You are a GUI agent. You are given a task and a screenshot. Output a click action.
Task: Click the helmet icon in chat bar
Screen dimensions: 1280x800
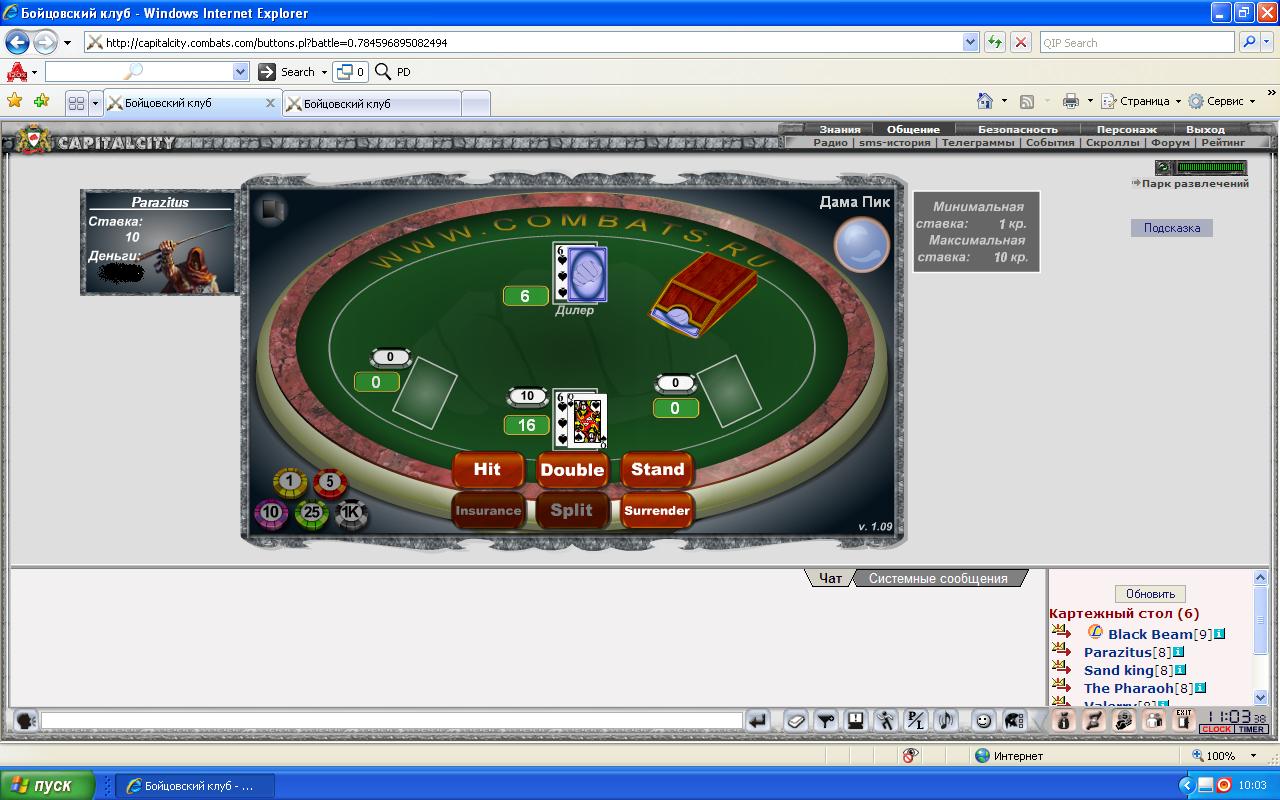1013,720
